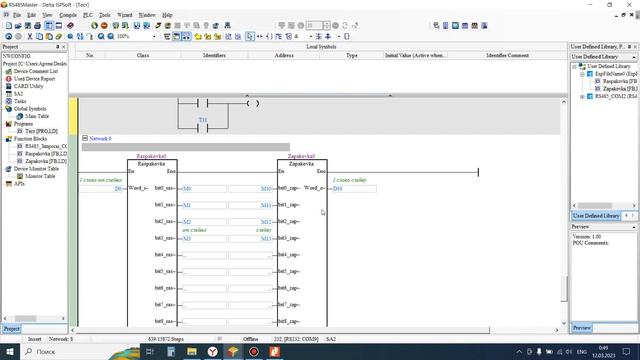
Task: Click the CARD Utility icon
Action: coord(9,86)
